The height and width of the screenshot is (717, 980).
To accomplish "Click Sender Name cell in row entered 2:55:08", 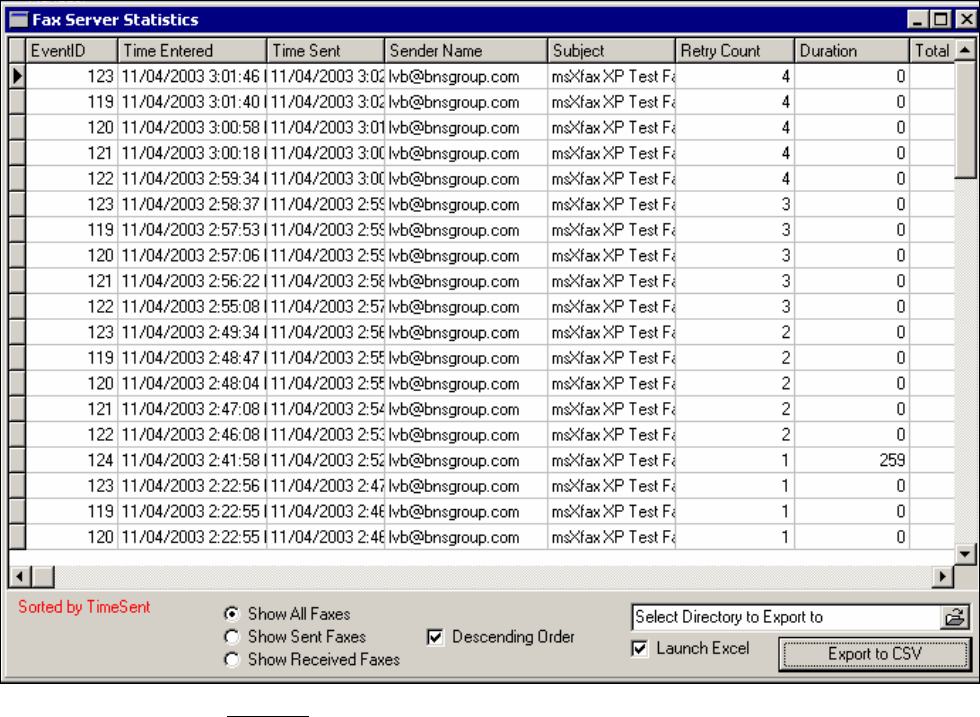I will click(466, 307).
